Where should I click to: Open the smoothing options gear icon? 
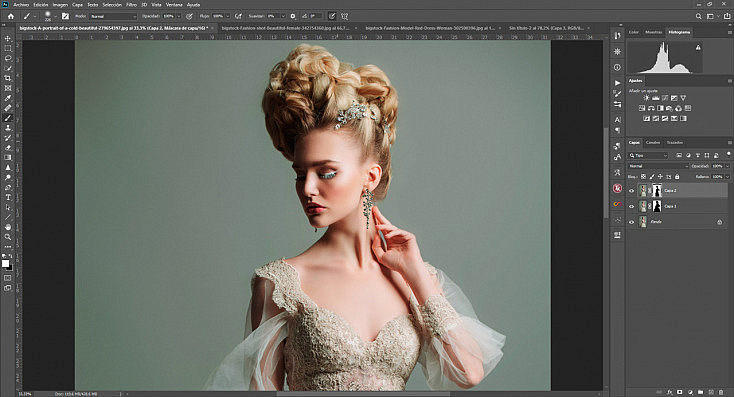293,16
